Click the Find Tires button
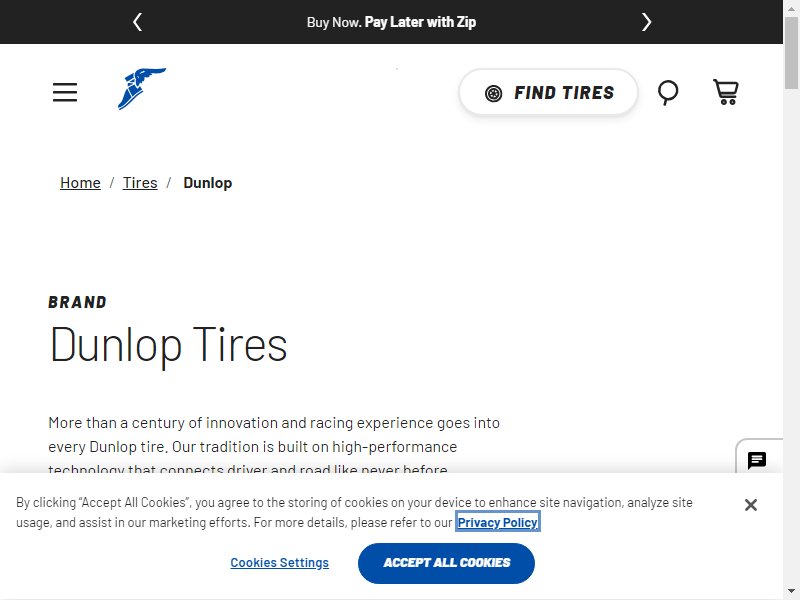800x600 pixels. point(548,92)
